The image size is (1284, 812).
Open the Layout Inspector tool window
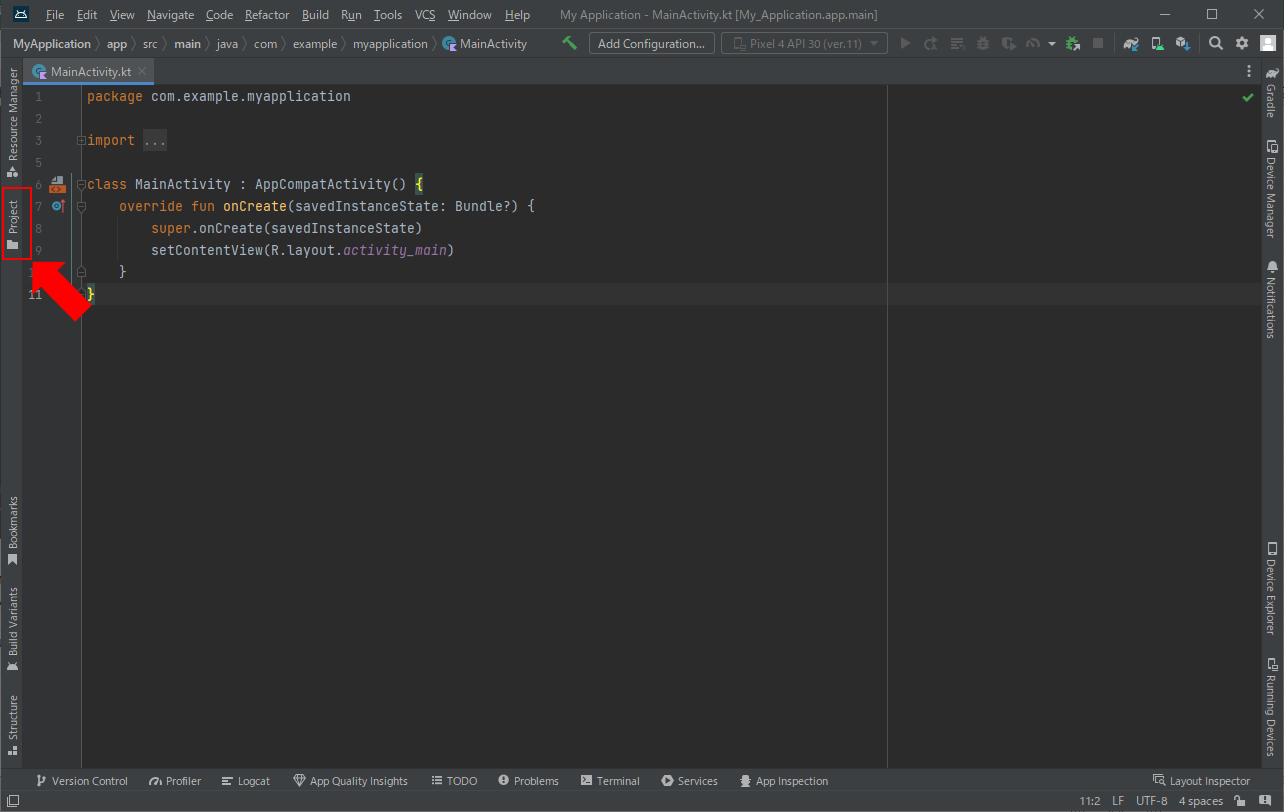click(1202, 781)
